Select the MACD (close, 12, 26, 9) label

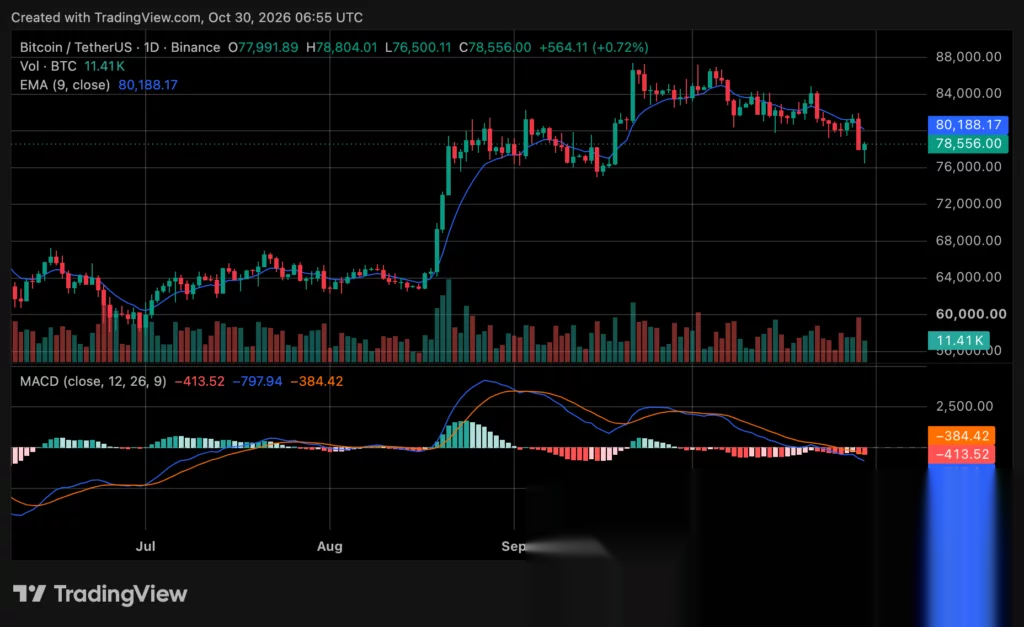[93, 381]
